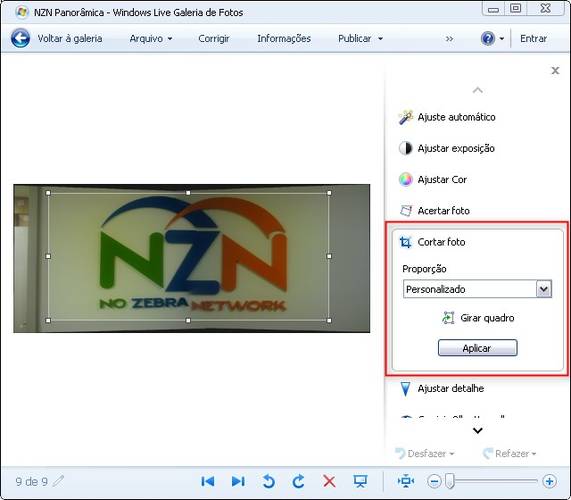Click the zoom slider handle

click(x=450, y=481)
